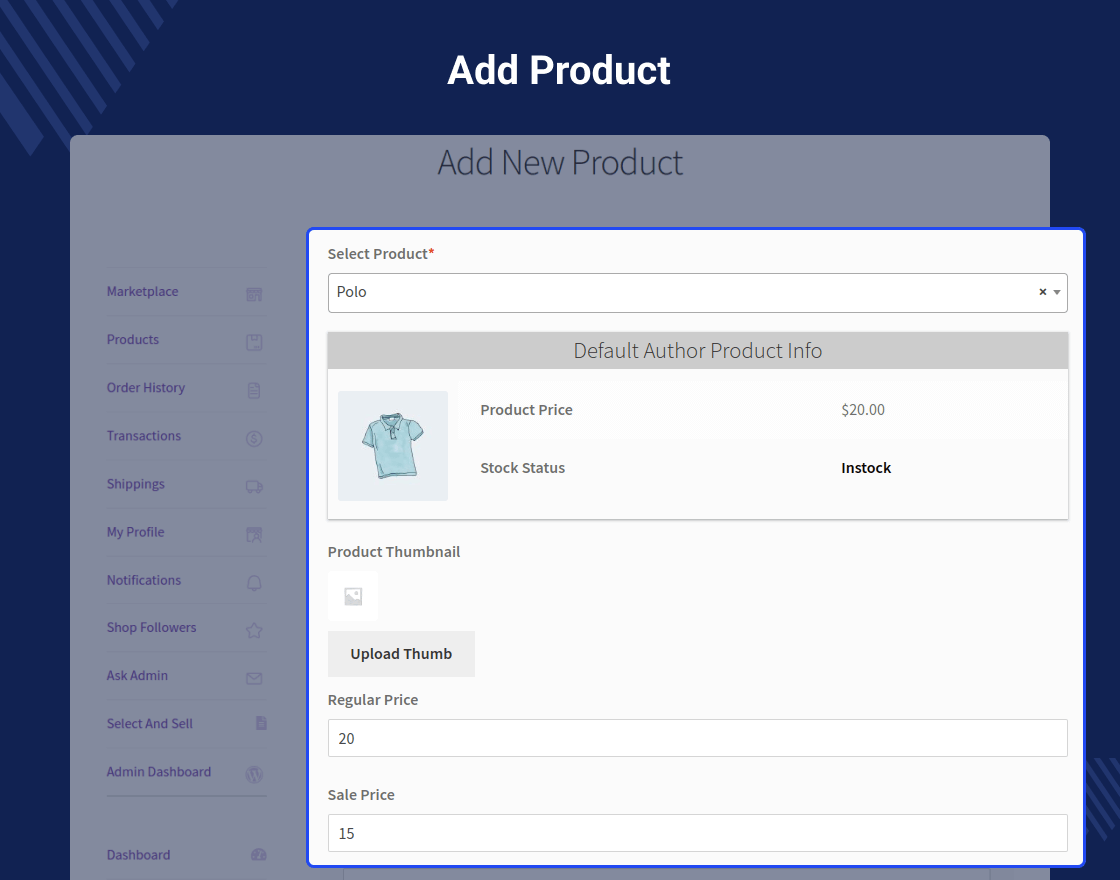Click the Products box icon
This screenshot has height=880, width=1120.
[x=254, y=342]
